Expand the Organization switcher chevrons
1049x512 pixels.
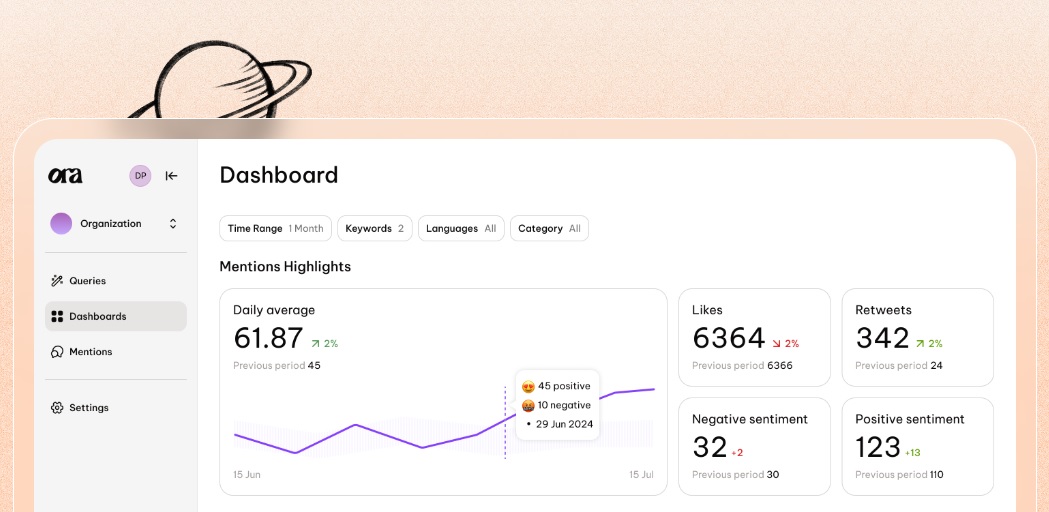(x=173, y=224)
